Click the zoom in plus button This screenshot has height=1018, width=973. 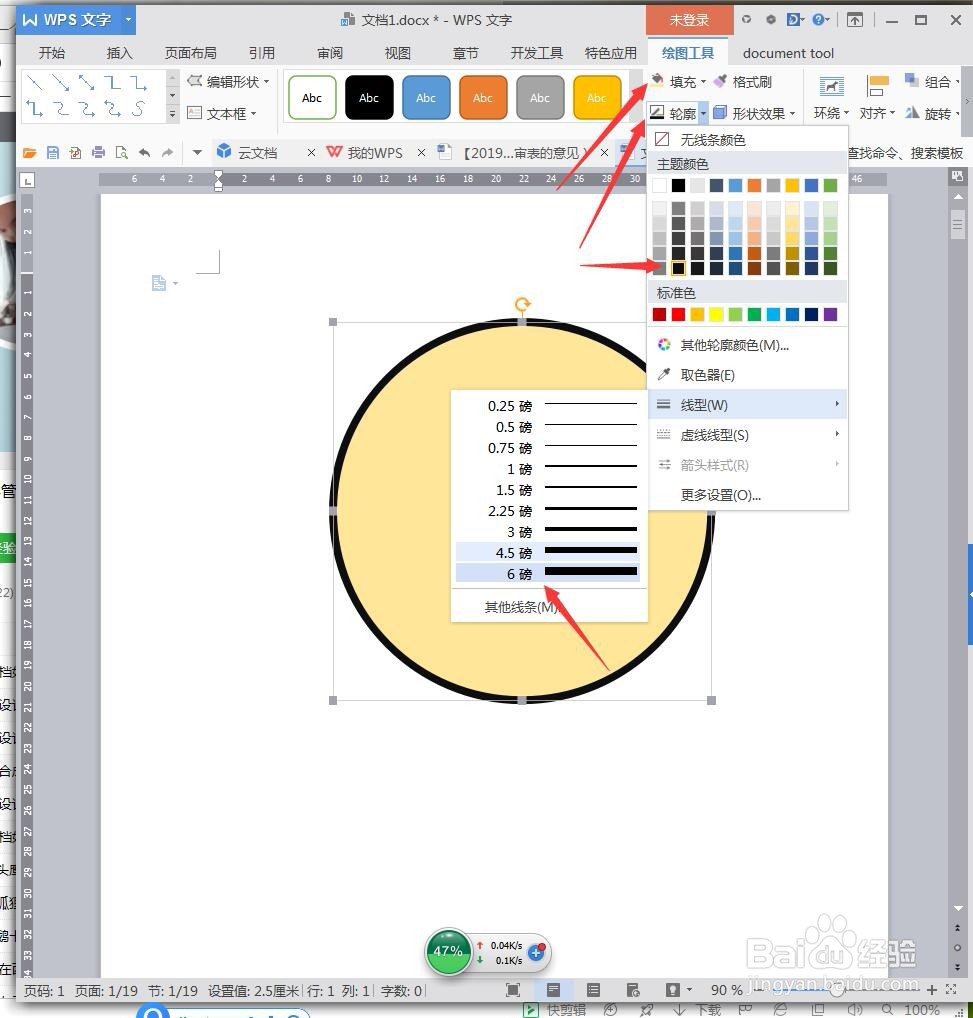click(931, 990)
